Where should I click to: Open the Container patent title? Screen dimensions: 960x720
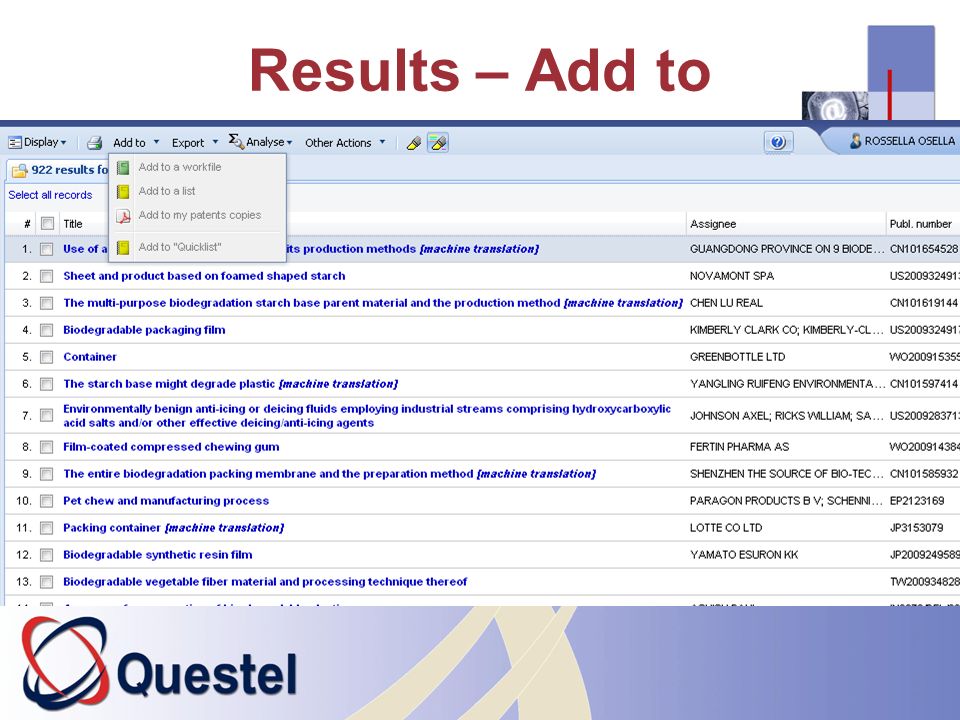click(x=89, y=357)
